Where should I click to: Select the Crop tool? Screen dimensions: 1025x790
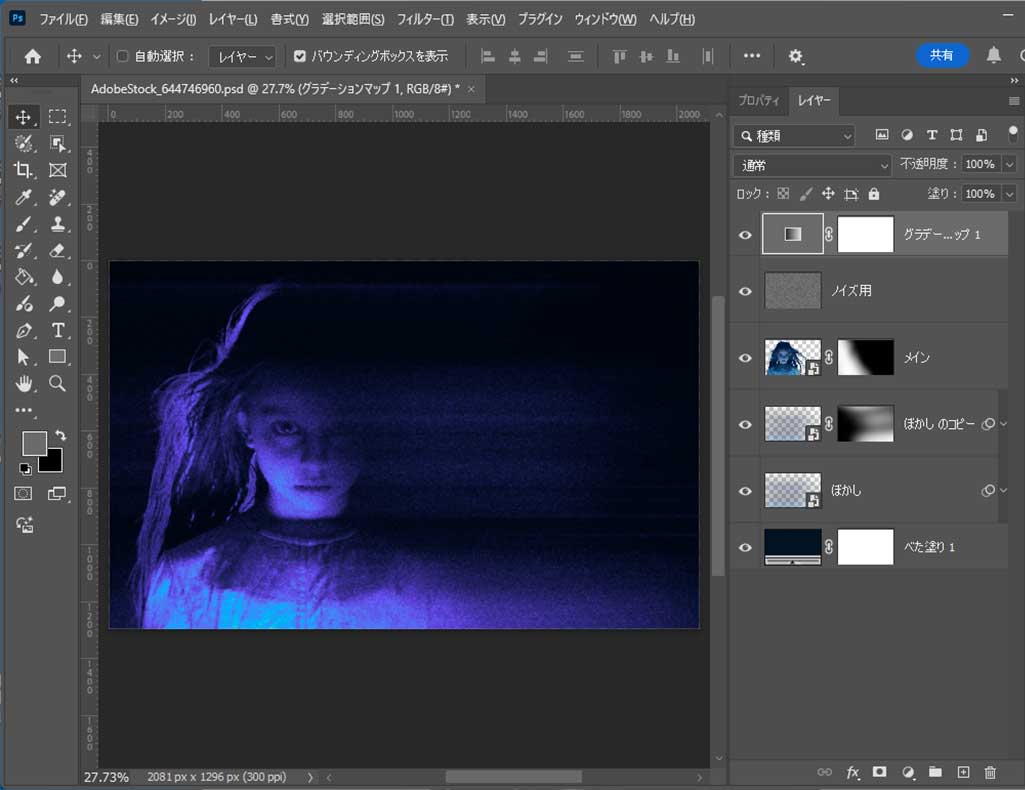pos(24,170)
